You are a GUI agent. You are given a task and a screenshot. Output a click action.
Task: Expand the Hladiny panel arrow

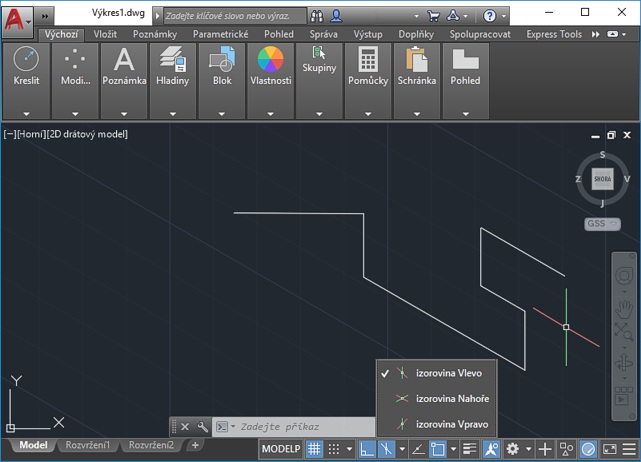point(173,114)
